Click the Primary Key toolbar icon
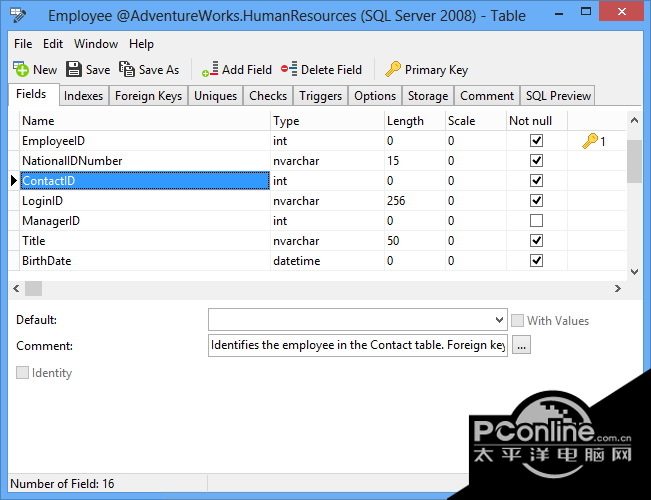651x500 pixels. tap(393, 69)
